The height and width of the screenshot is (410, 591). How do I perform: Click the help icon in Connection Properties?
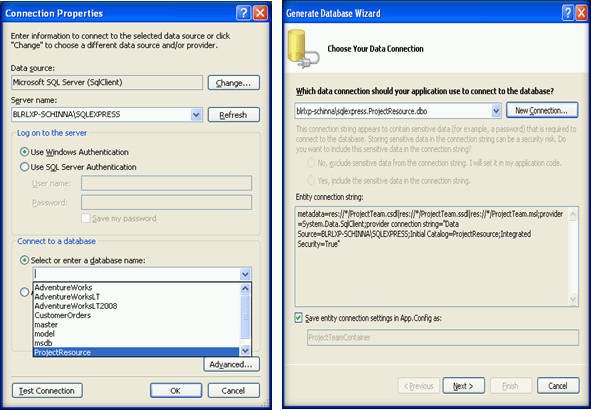pyautogui.click(x=243, y=13)
